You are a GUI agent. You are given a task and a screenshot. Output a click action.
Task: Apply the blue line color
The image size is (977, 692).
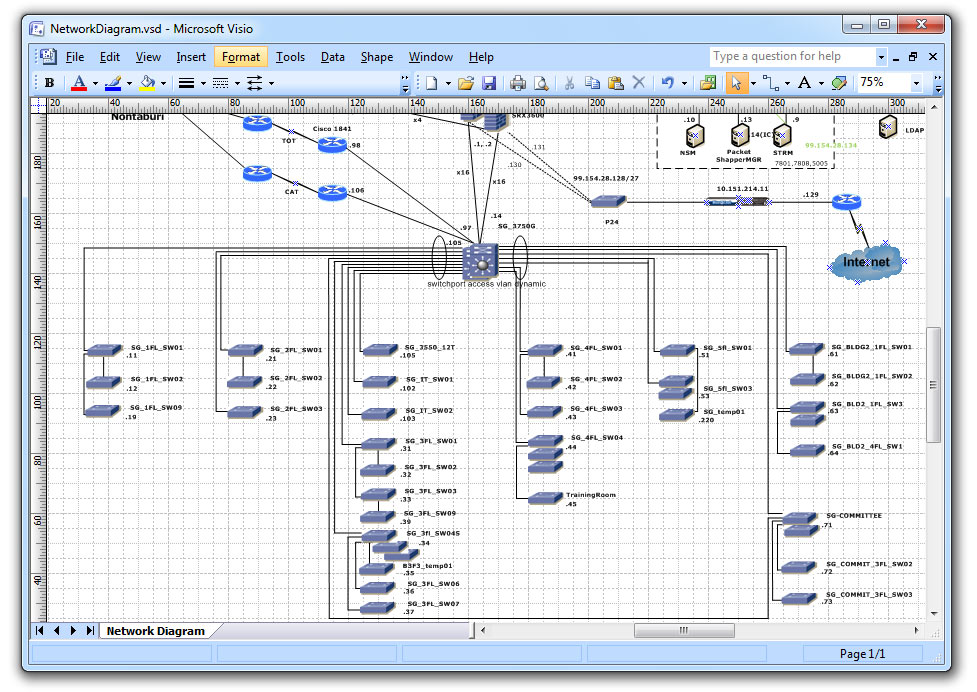(113, 83)
